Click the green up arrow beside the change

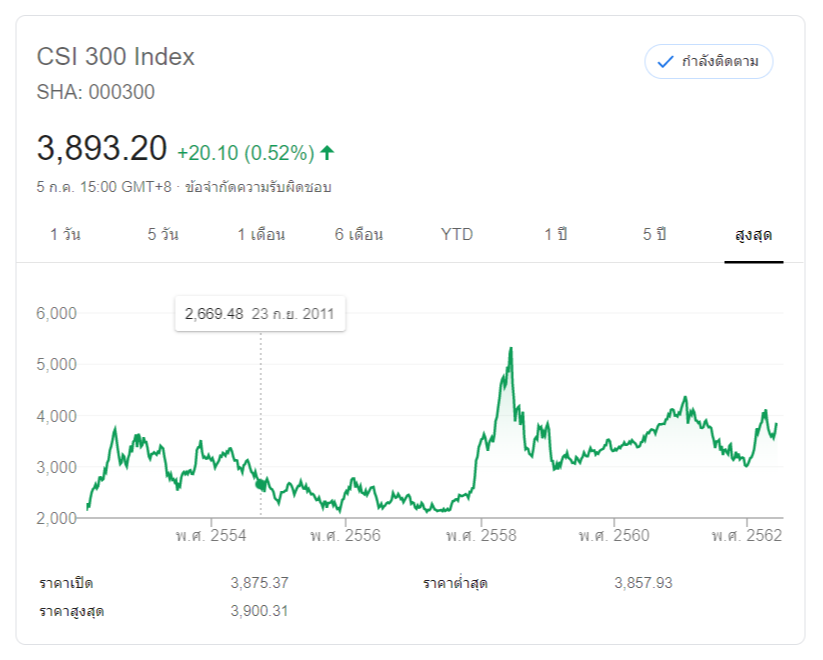[327, 153]
